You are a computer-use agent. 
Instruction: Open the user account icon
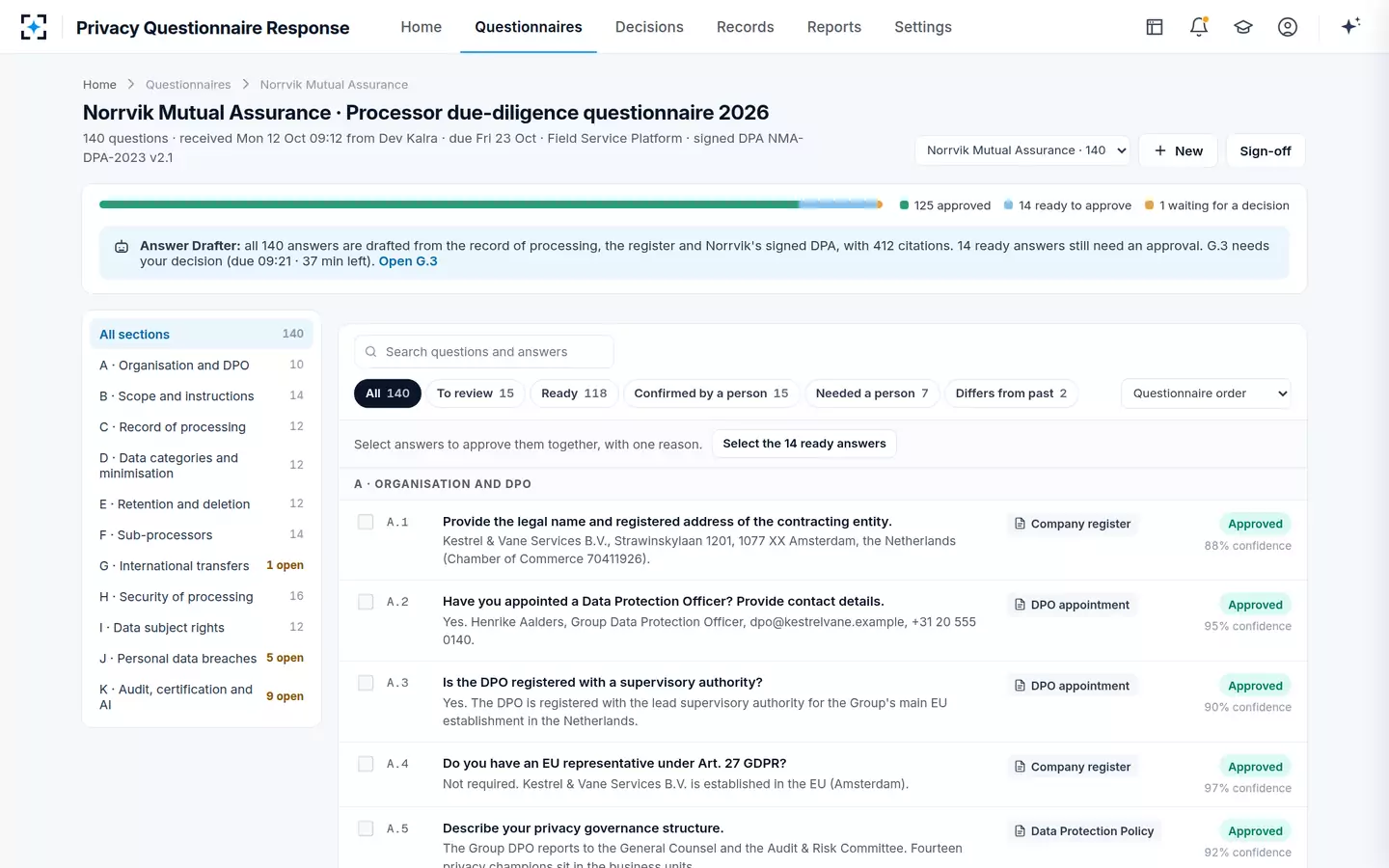coord(1288,27)
